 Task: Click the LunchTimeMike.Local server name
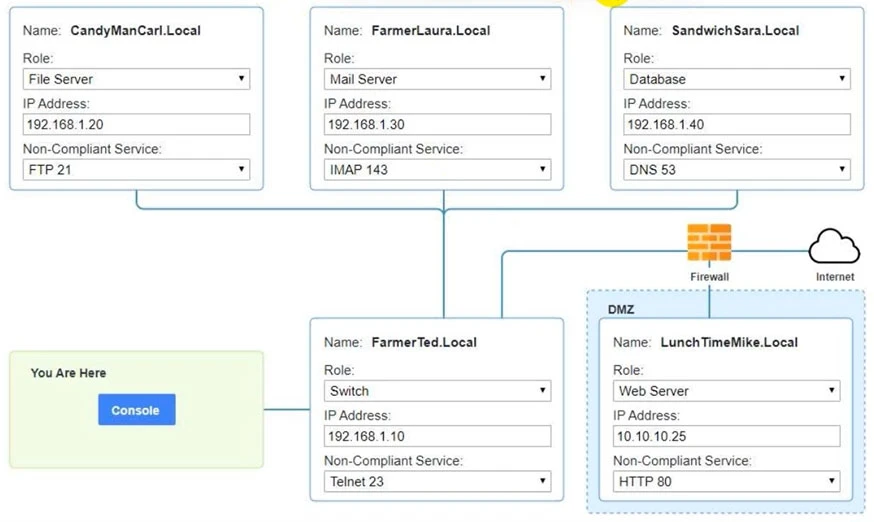point(729,342)
